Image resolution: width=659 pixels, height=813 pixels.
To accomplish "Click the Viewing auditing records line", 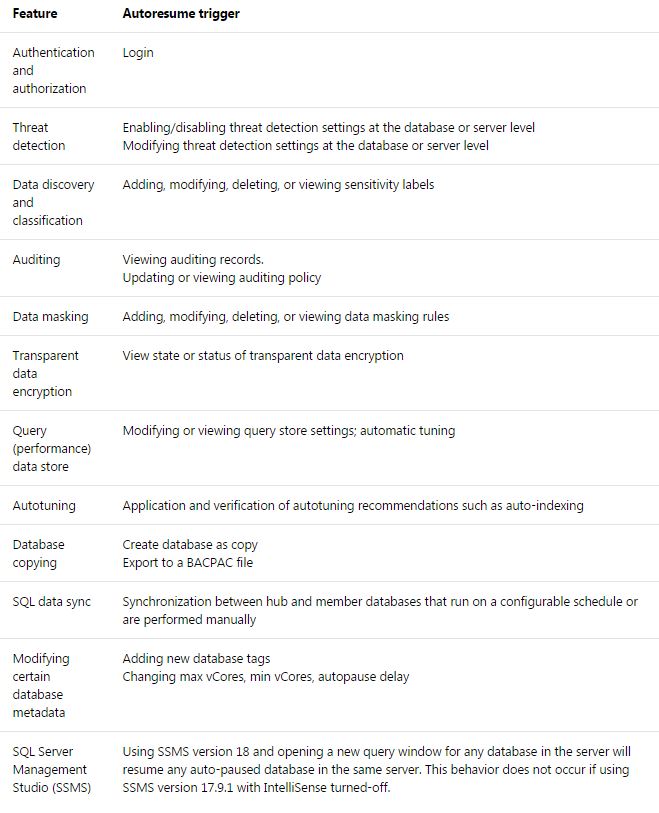I will pyautogui.click(x=193, y=259).
